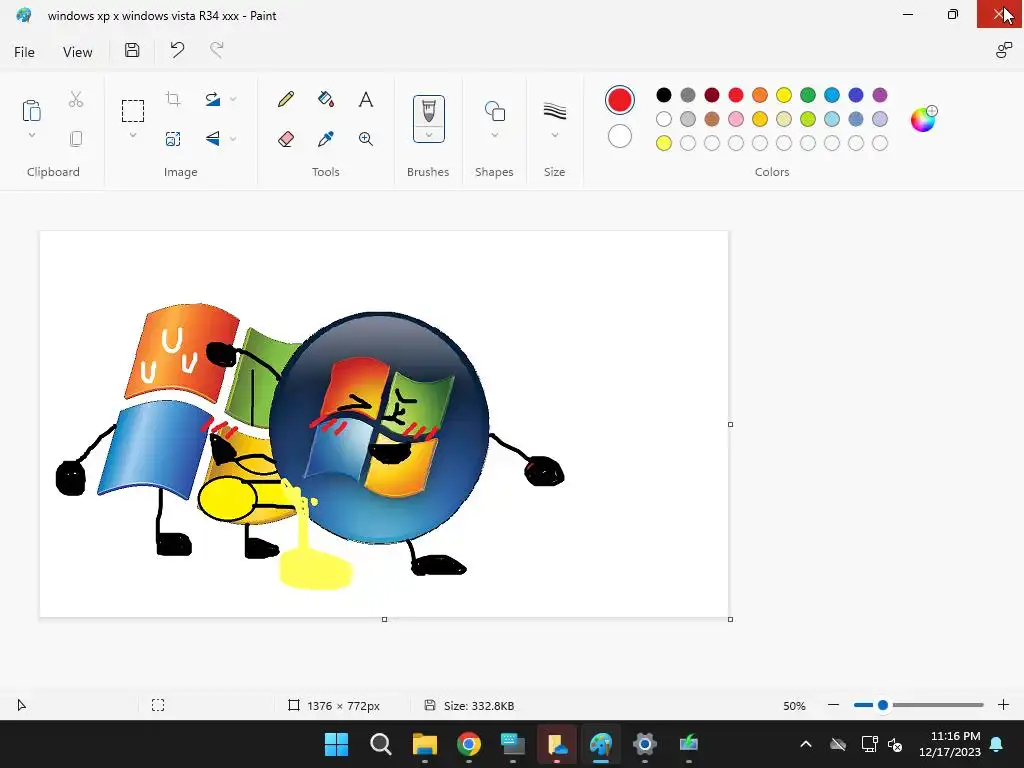This screenshot has height=768, width=1024.
Task: Pick the custom yellow swatch in third row
Action: coord(664,143)
